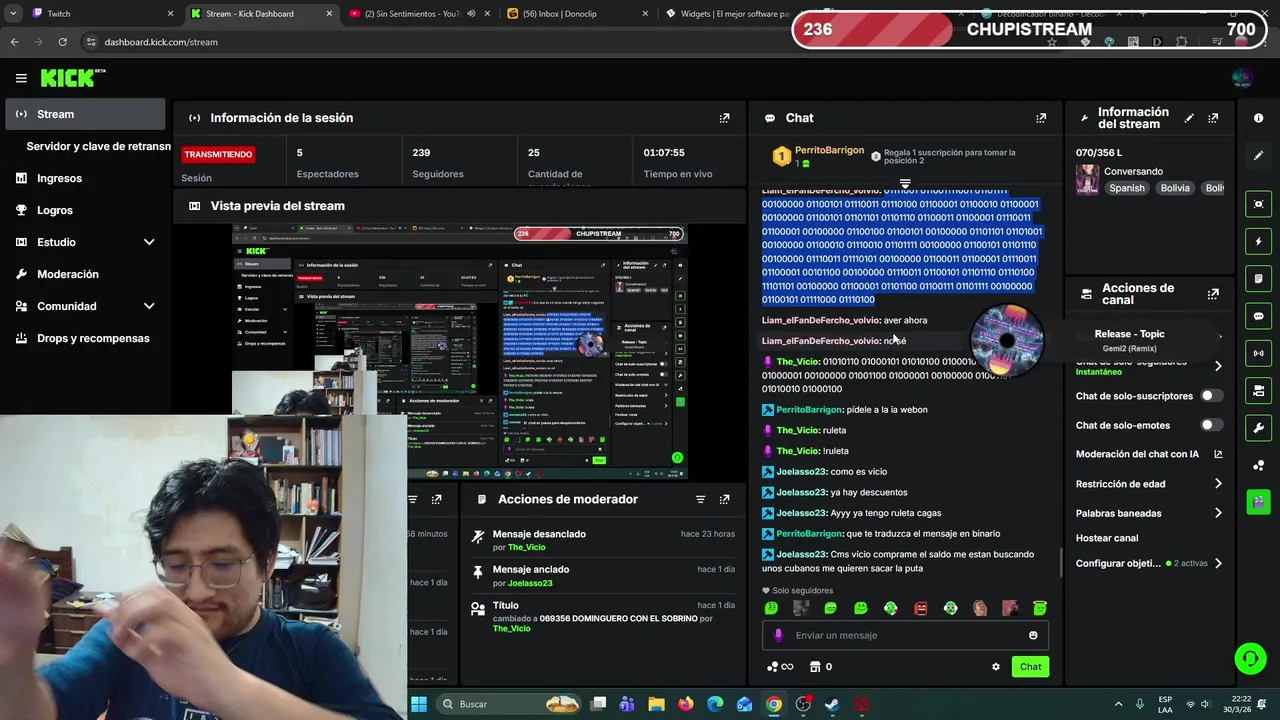Click the Bolivia tag
This screenshot has width=1280, height=720.
click(1175, 188)
